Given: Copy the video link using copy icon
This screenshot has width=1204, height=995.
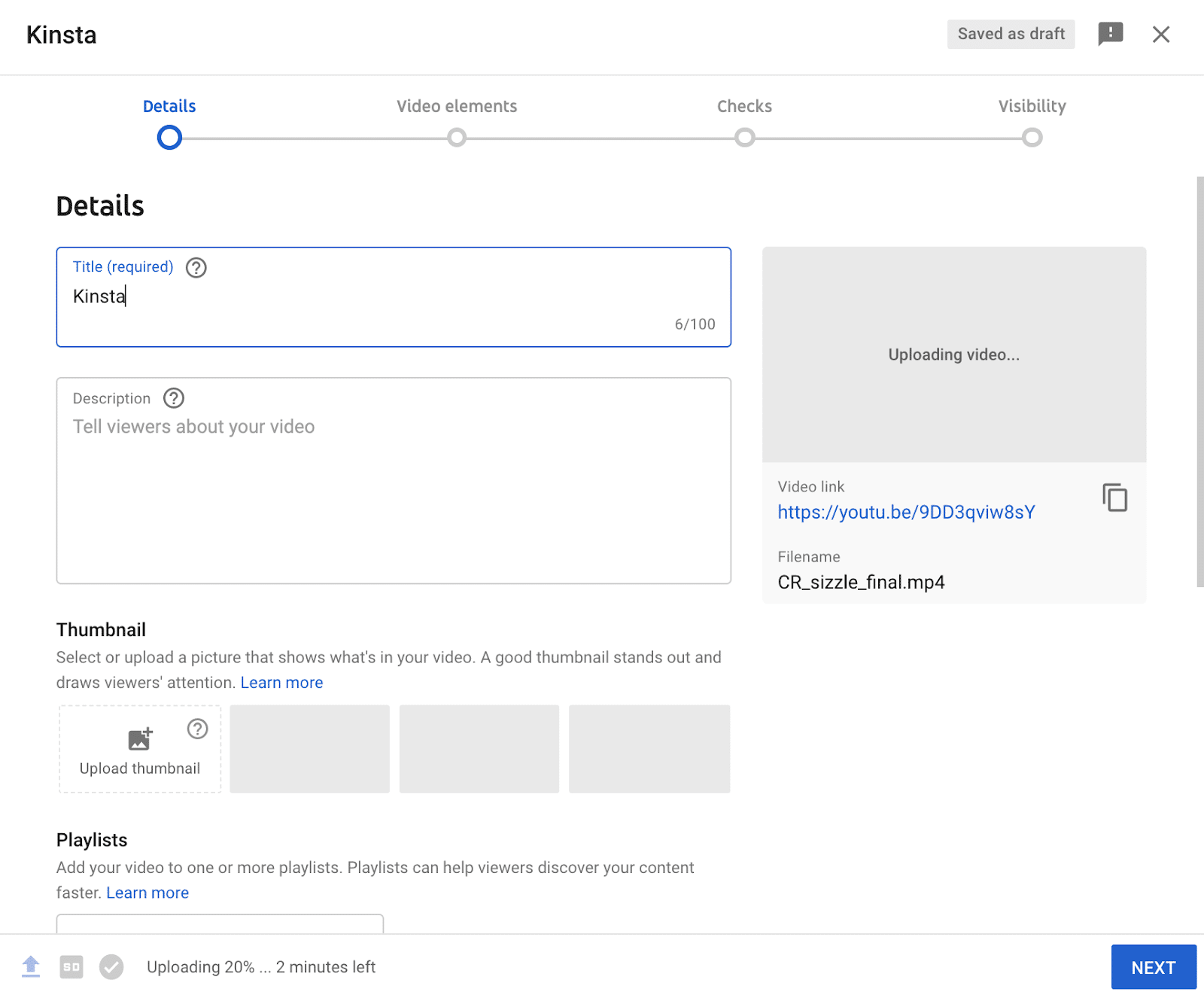Looking at the screenshot, I should point(1114,497).
